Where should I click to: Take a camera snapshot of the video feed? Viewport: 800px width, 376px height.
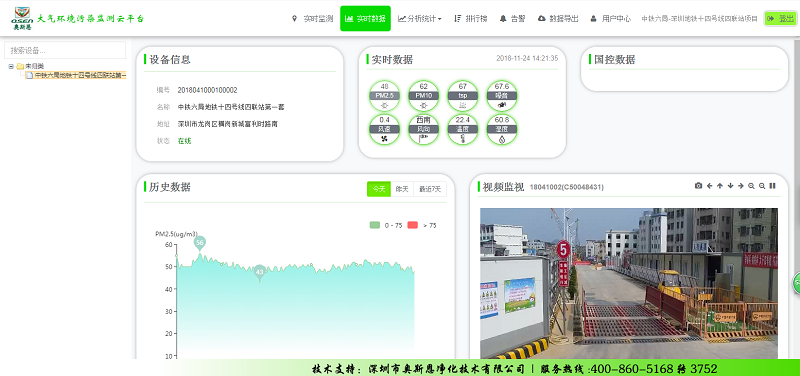click(x=698, y=186)
